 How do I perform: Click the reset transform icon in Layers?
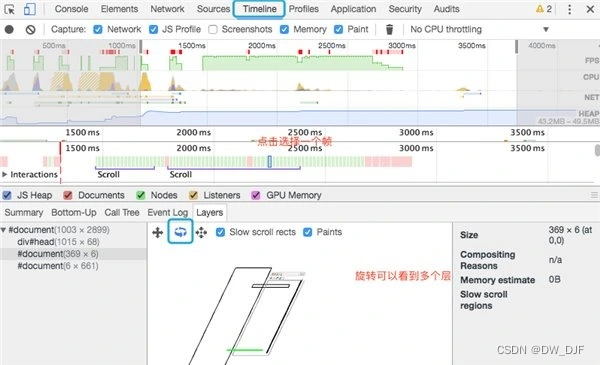pos(201,232)
